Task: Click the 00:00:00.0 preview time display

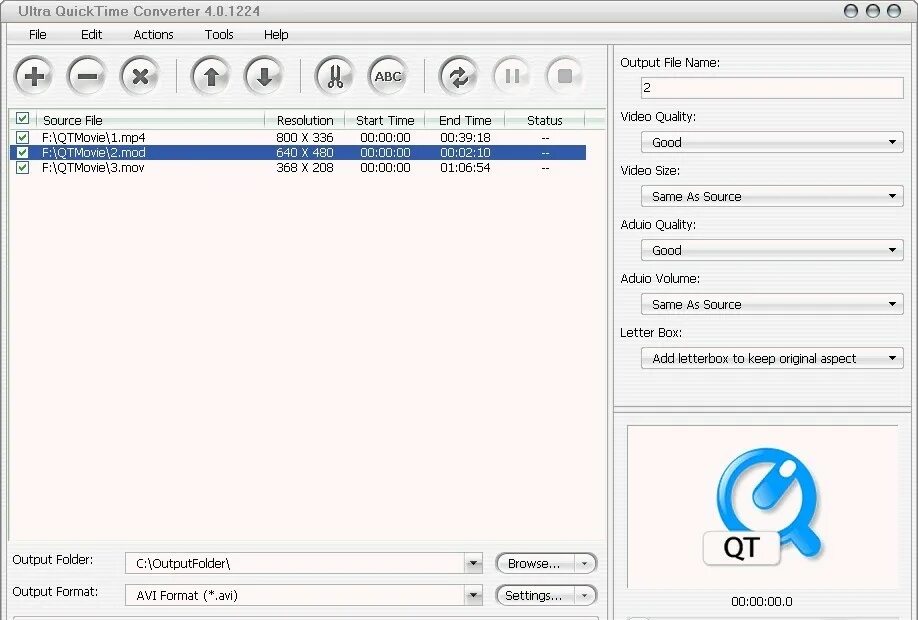Action: click(x=762, y=601)
